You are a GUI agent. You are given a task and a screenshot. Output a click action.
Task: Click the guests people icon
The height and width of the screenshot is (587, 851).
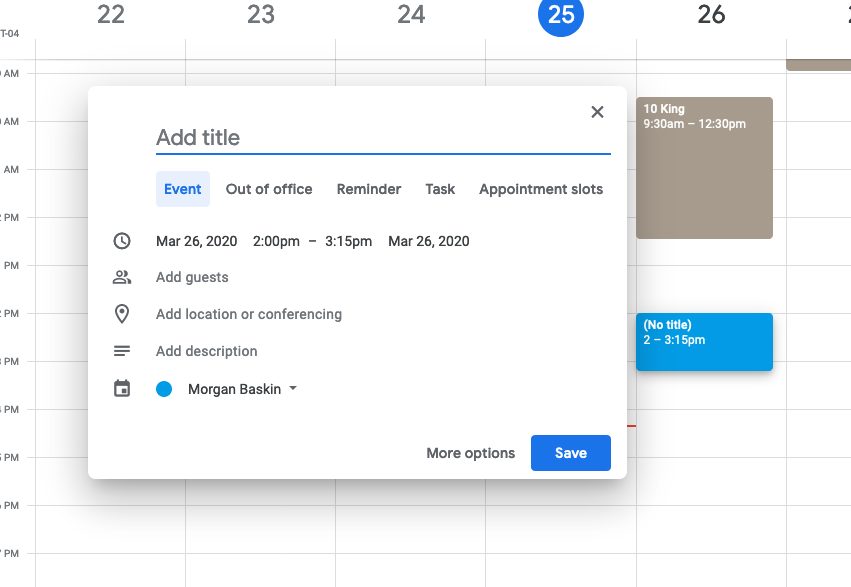coord(122,277)
